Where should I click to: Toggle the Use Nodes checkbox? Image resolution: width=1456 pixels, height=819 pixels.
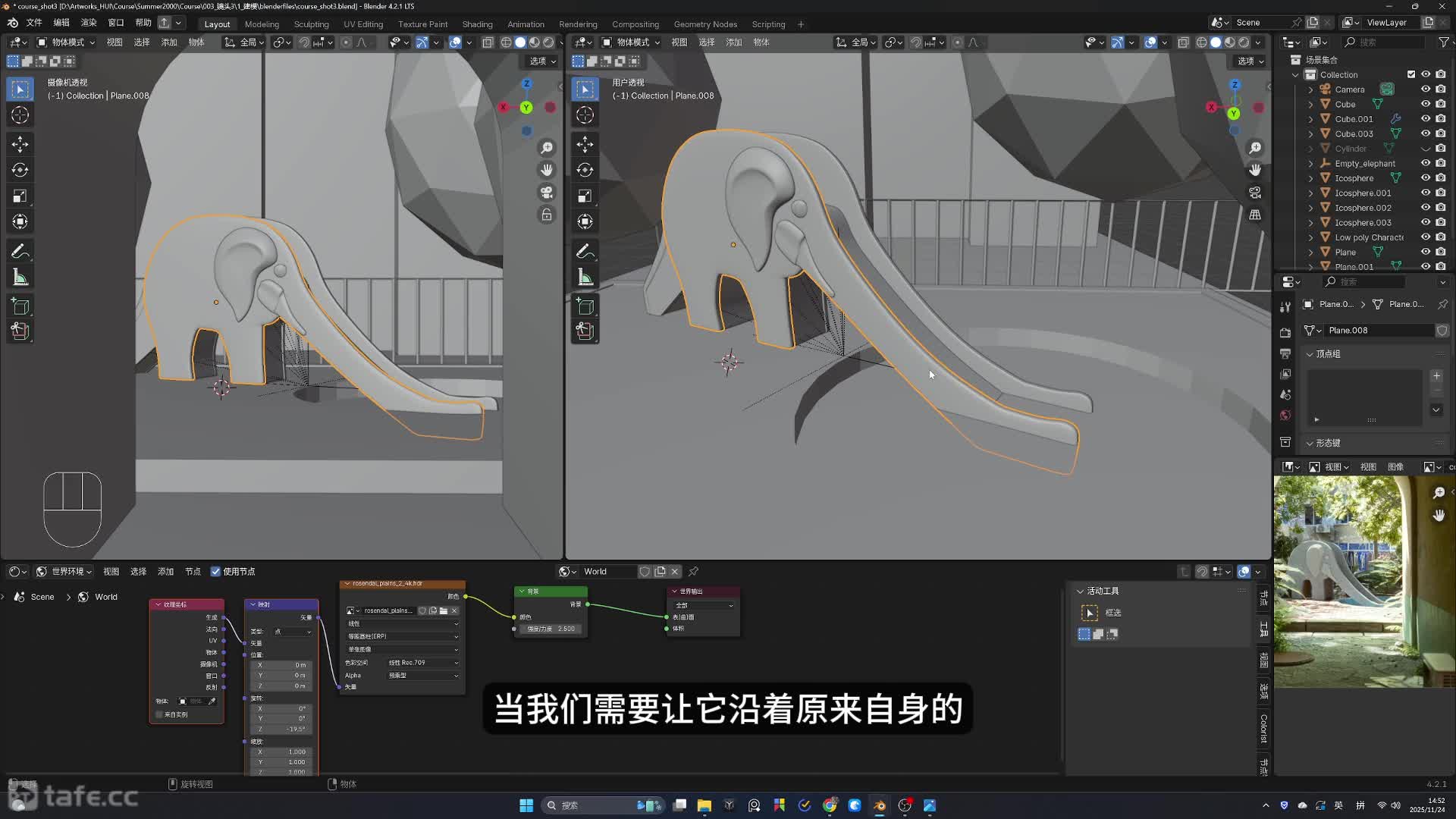click(x=216, y=571)
